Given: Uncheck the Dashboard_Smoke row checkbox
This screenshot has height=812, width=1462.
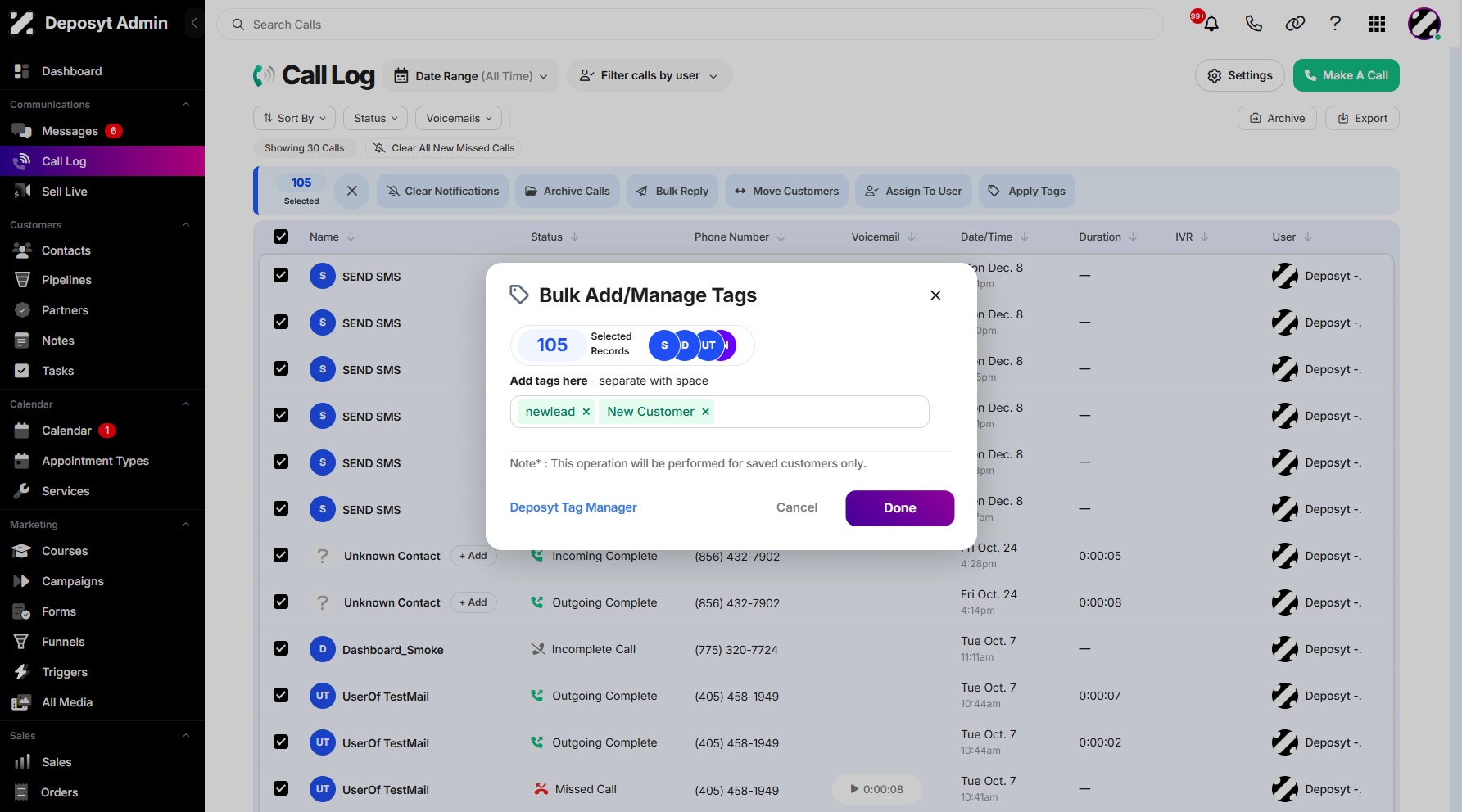Looking at the screenshot, I should click(x=281, y=648).
